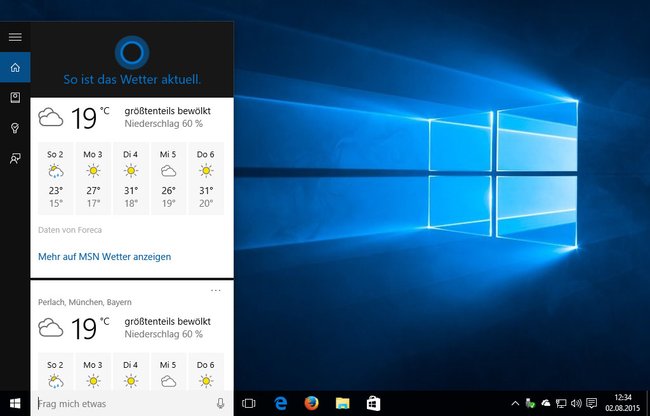Click the Cortana circle logo
Viewport: 650px width, 416px height.
tap(132, 53)
